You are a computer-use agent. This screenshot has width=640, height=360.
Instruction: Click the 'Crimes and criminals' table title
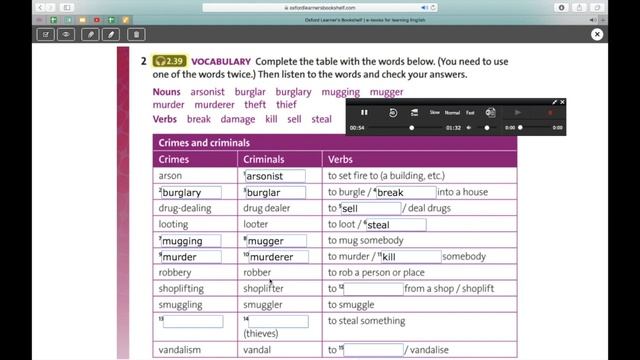tap(204, 143)
